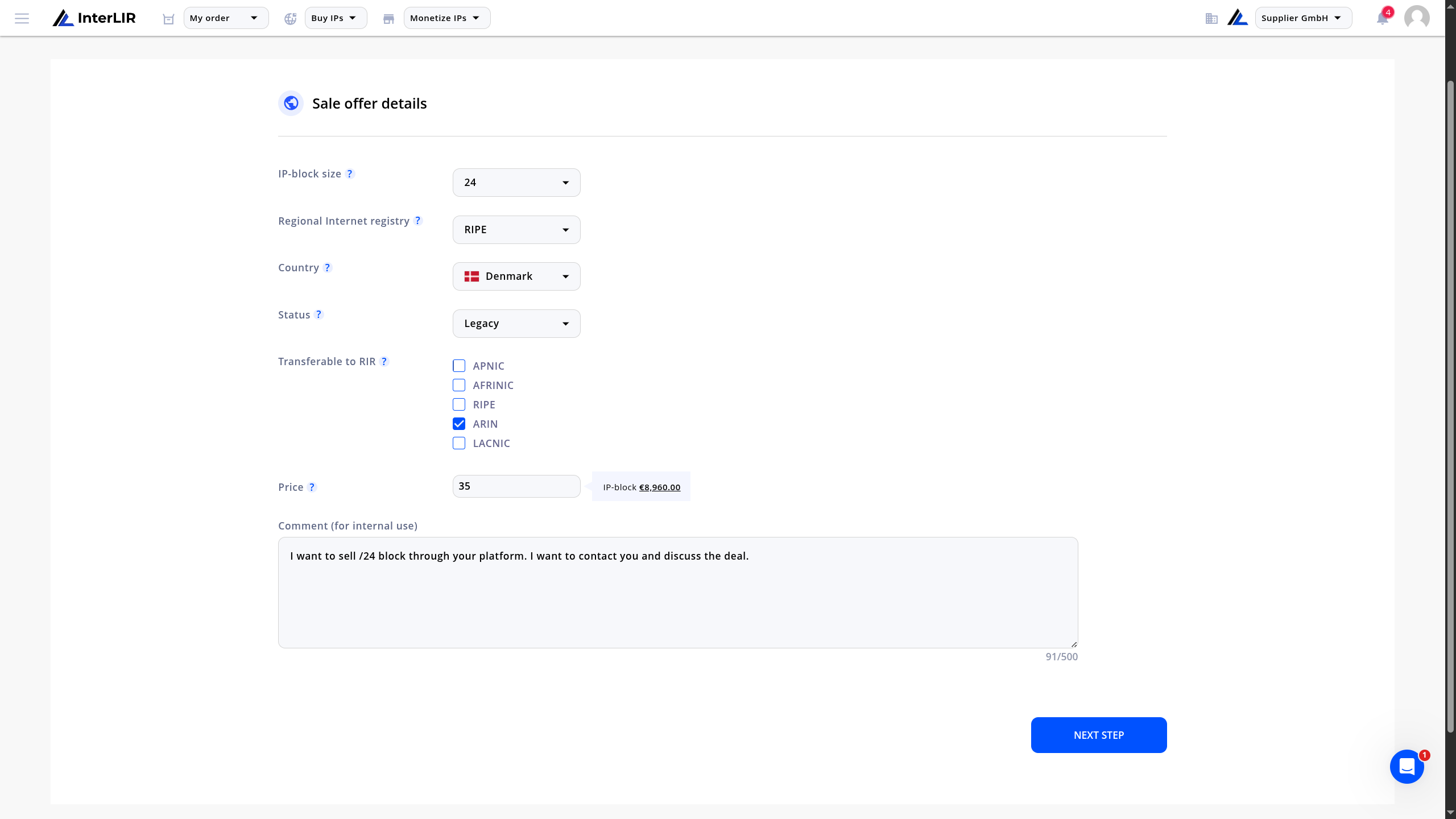Expand the Legacy status dropdown
This screenshot has height=819, width=1456.
tap(516, 324)
